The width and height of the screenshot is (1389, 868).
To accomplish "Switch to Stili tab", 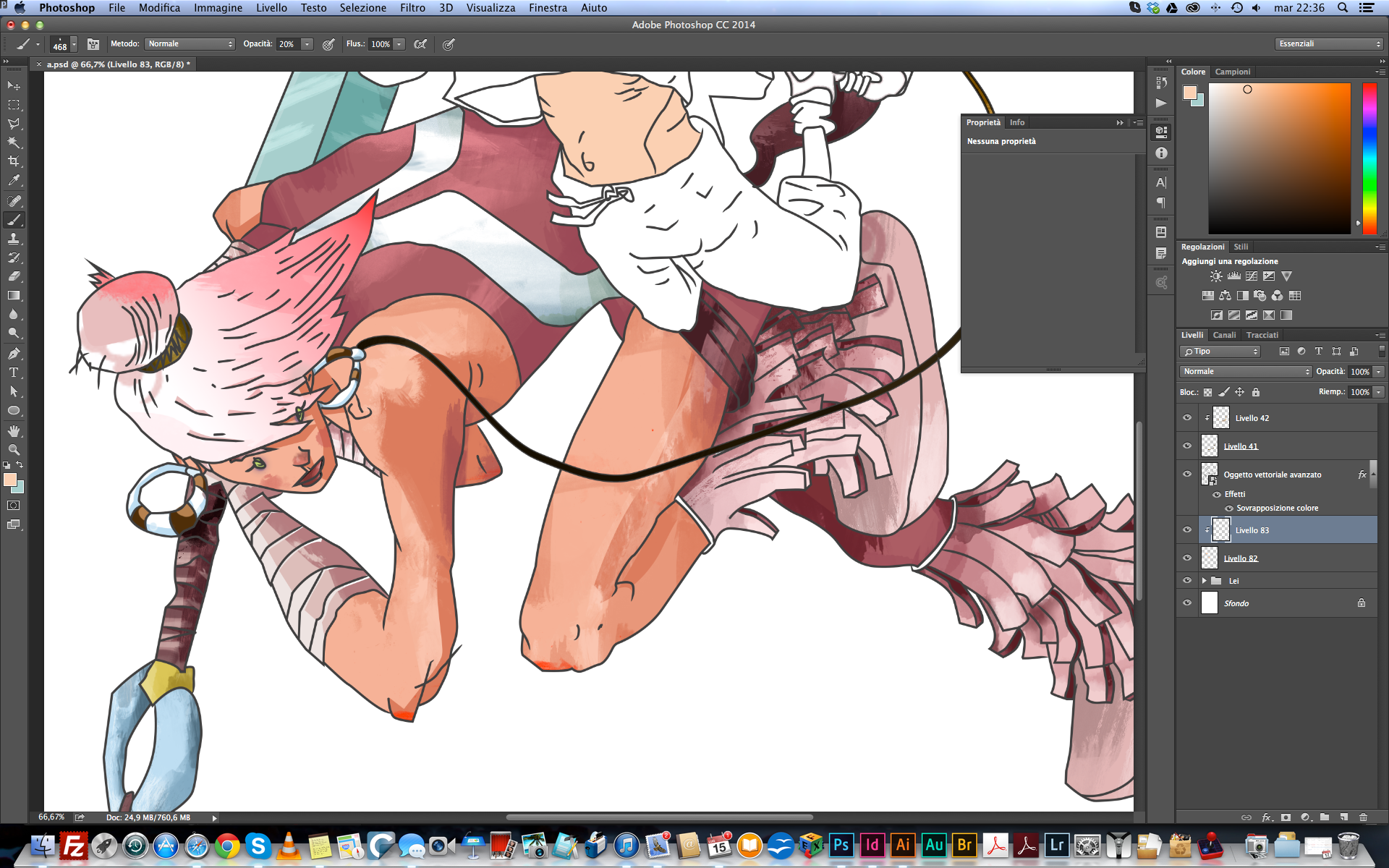I will tap(1241, 247).
